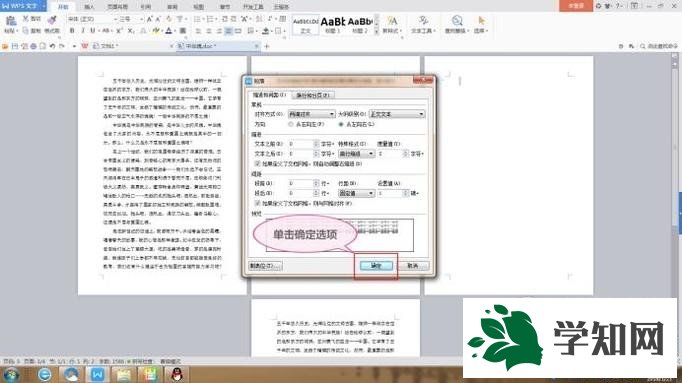Toggle Bold formatting
This screenshot has width=682, height=383.
coord(72,30)
